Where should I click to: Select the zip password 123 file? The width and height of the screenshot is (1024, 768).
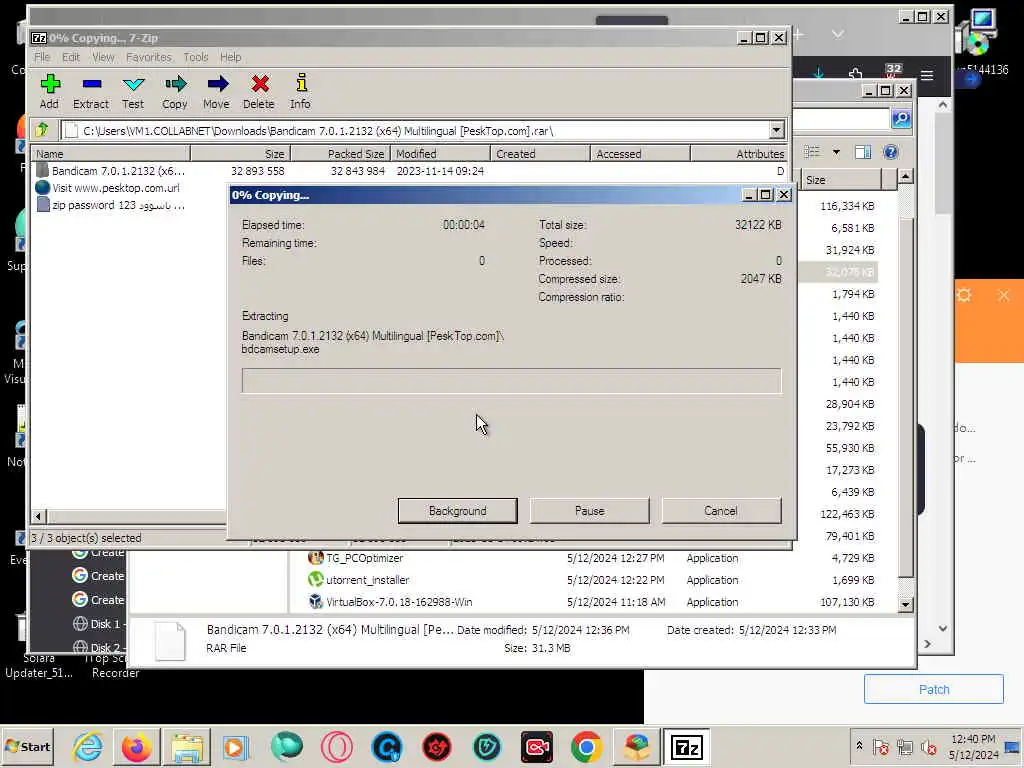110,205
